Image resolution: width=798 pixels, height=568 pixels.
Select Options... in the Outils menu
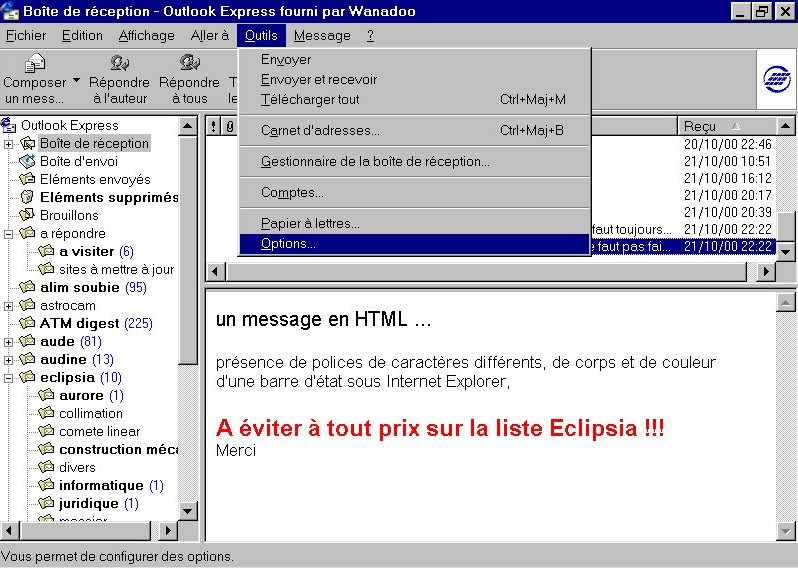414,244
